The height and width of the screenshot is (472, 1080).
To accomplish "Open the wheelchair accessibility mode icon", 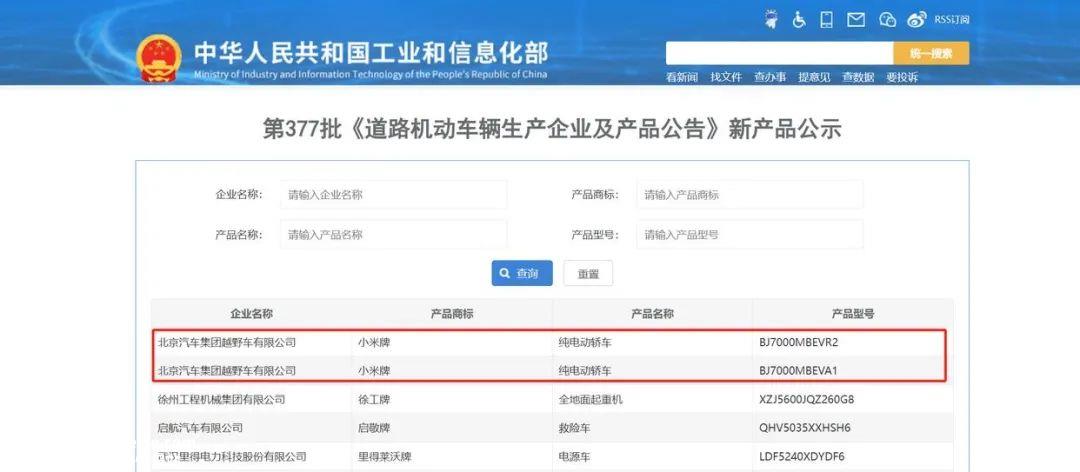I will tap(799, 19).
